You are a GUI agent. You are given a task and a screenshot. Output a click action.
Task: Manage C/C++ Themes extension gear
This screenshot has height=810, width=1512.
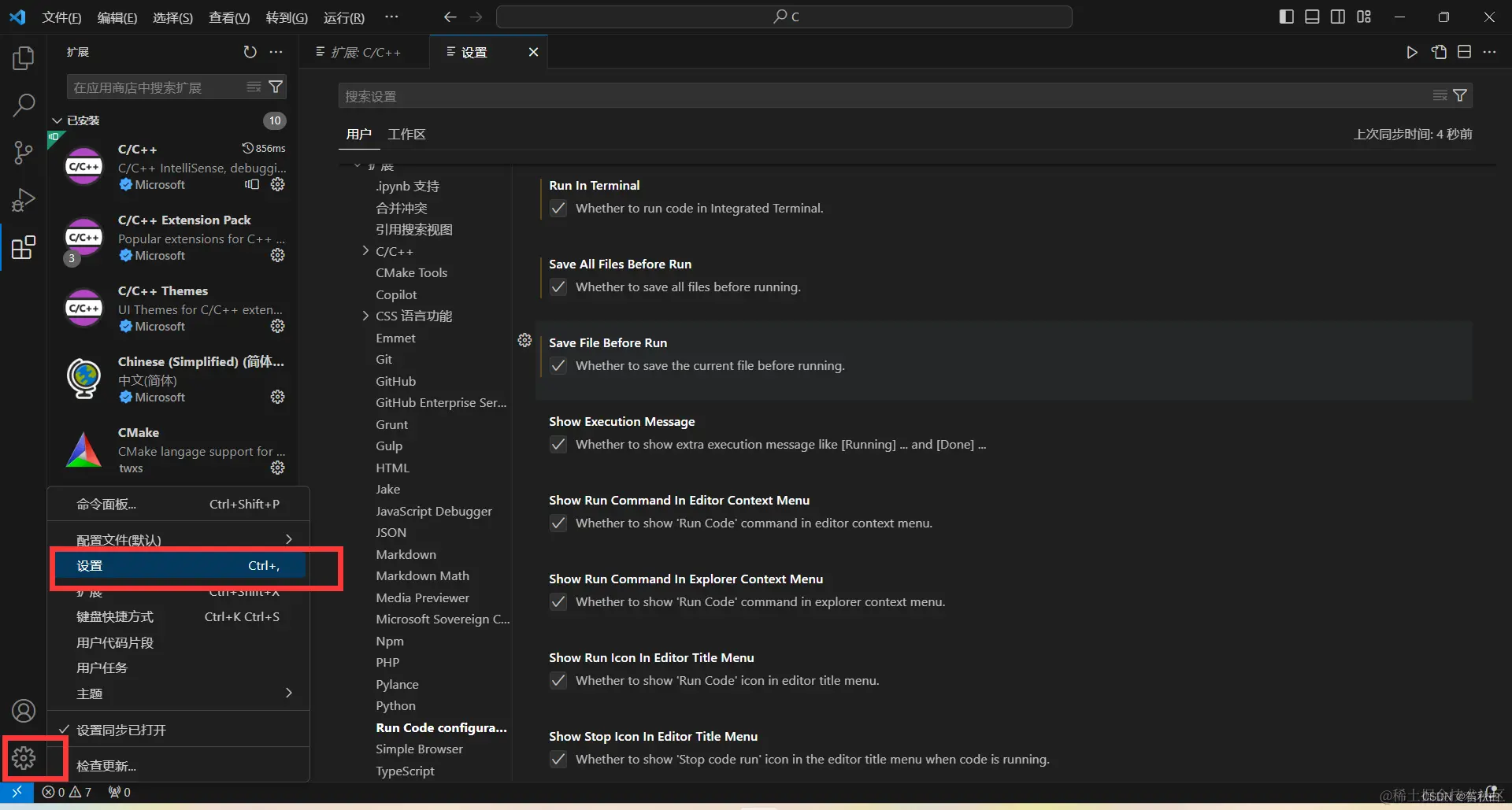click(x=277, y=326)
